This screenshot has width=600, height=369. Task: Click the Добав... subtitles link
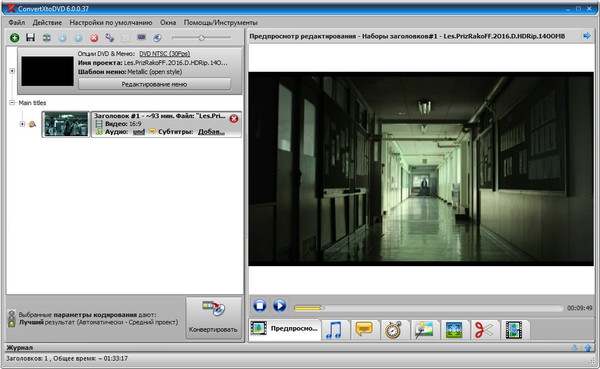pyautogui.click(x=211, y=132)
